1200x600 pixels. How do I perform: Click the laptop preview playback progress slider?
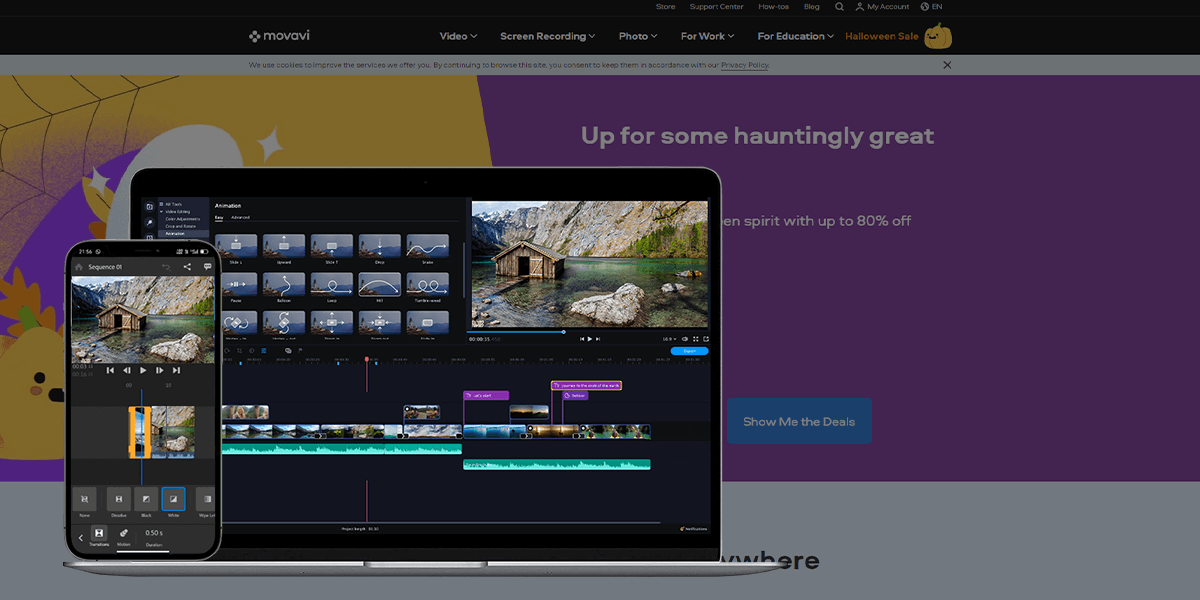(x=590, y=331)
